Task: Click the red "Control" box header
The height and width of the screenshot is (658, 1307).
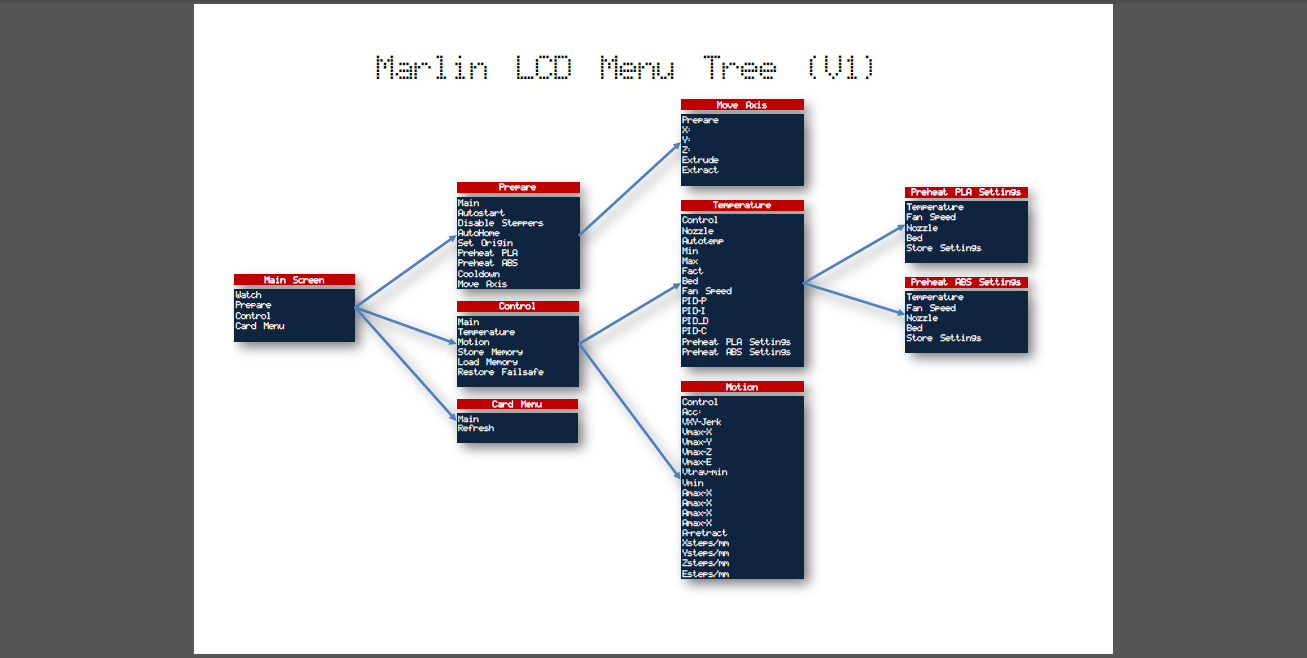Action: point(518,306)
